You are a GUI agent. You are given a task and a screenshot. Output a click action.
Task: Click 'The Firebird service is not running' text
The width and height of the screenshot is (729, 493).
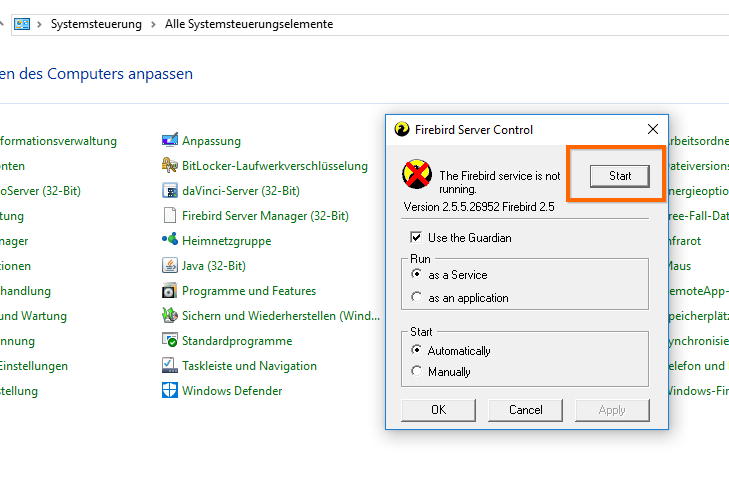pyautogui.click(x=500, y=182)
